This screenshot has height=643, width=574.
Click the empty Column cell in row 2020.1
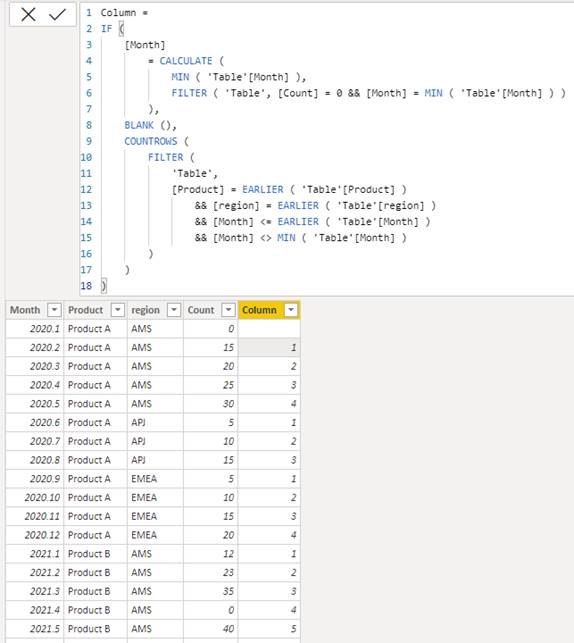[269, 328]
